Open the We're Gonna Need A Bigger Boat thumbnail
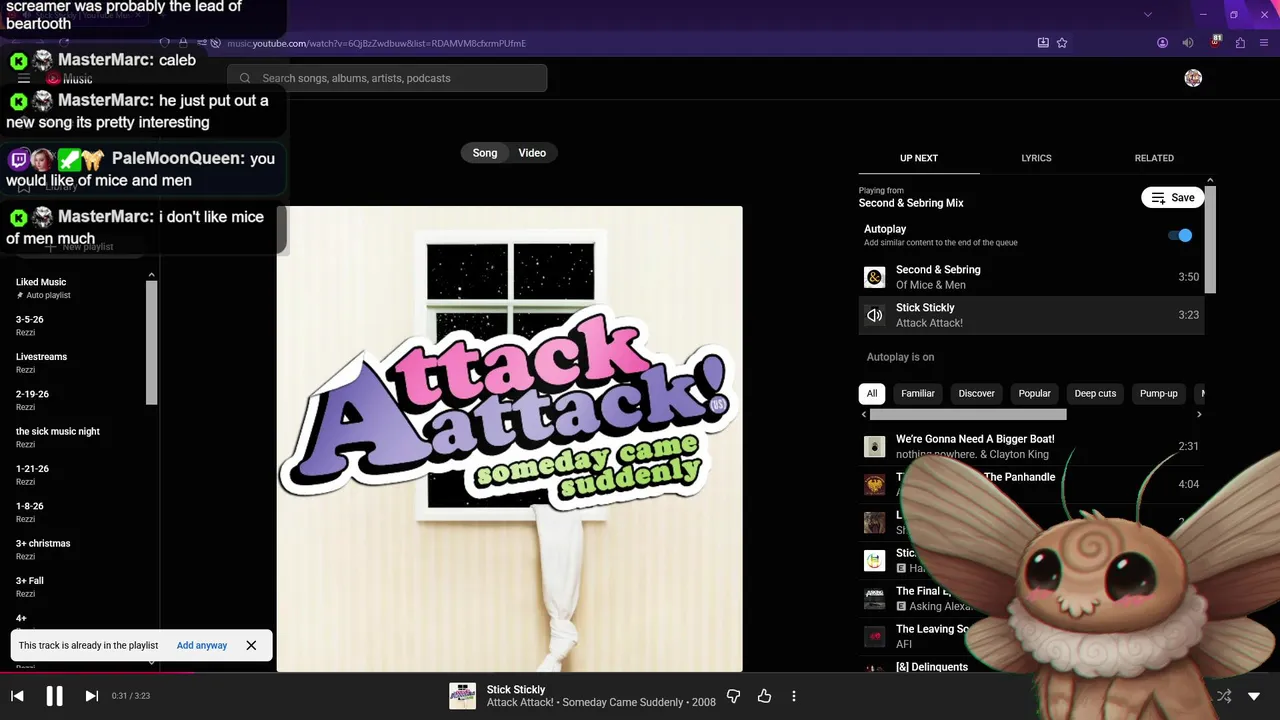The image size is (1280, 720). [x=875, y=447]
